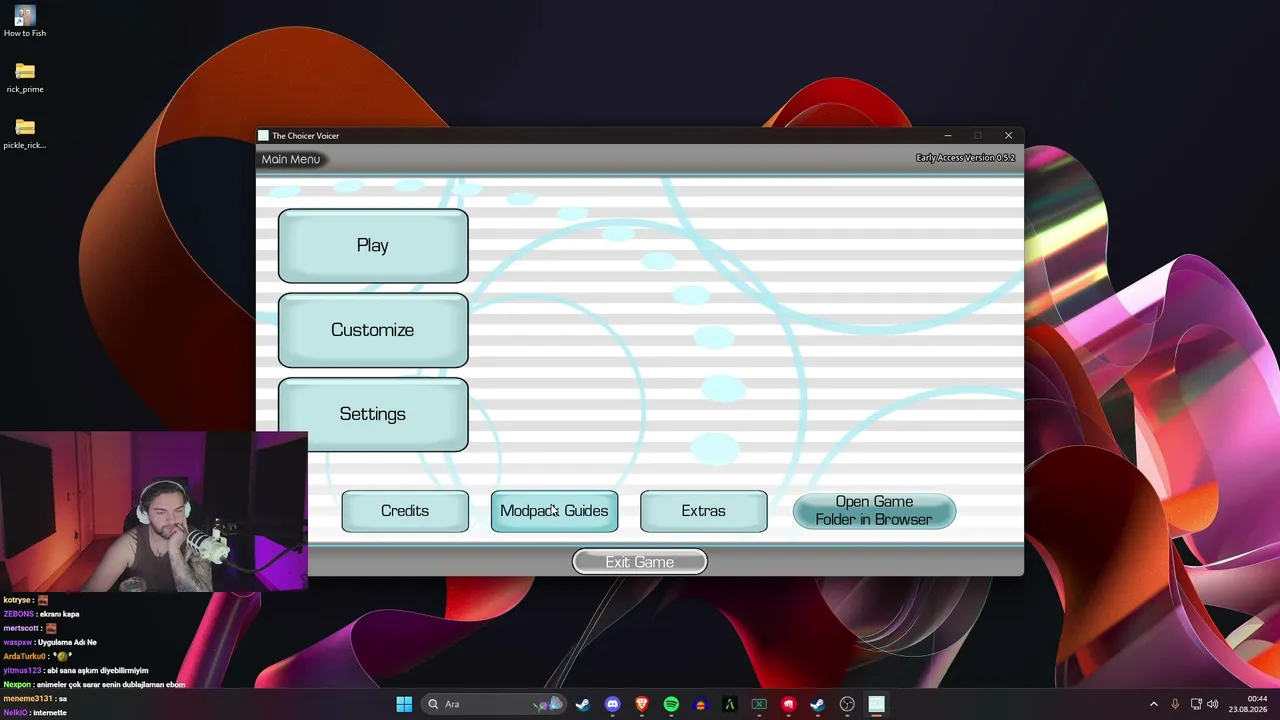Screen dimensions: 1280x720
Task: Click The Choicer Voicer title bar icon
Action: pos(263,136)
